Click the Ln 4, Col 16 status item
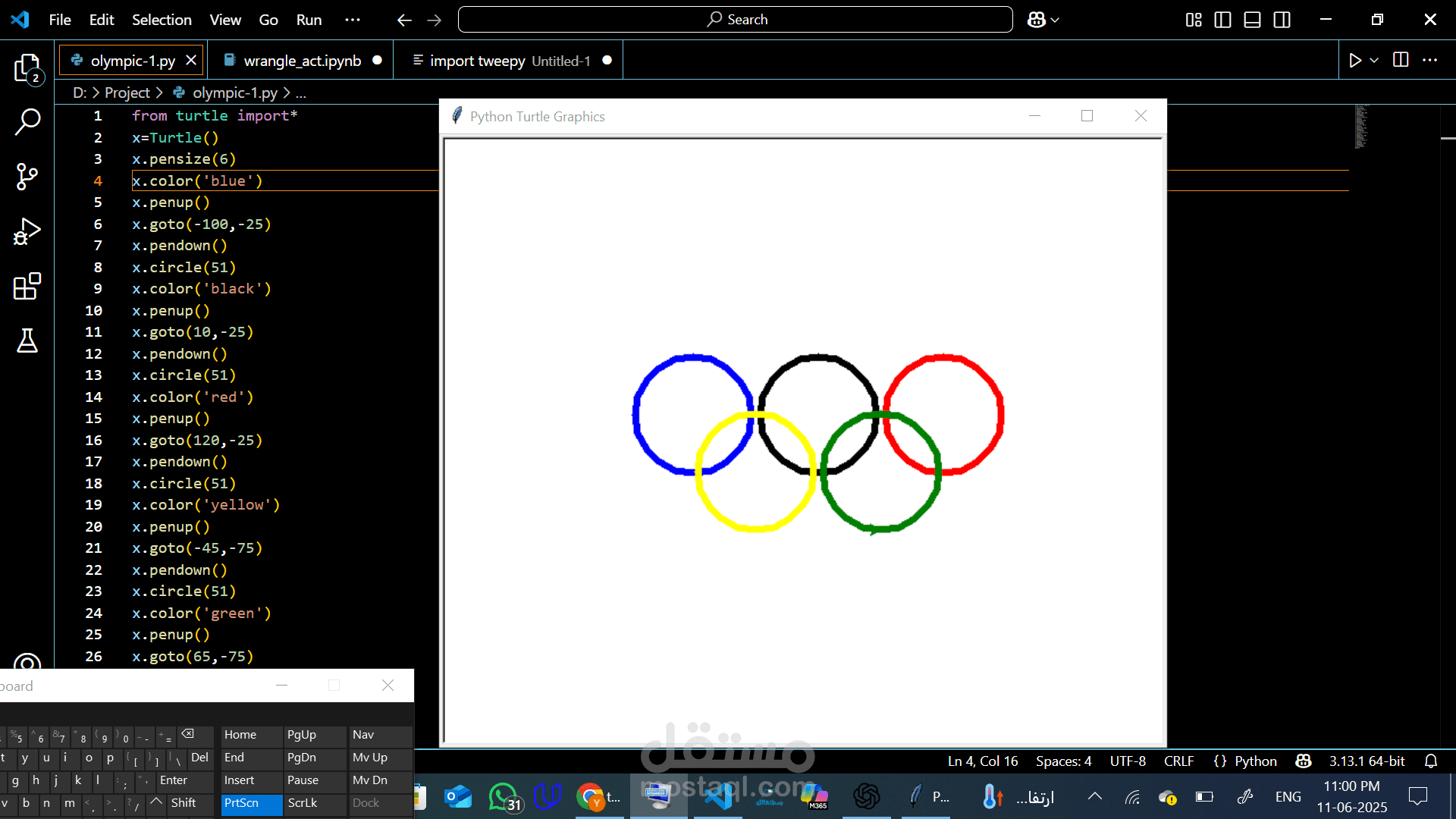The height and width of the screenshot is (819, 1456). (983, 761)
